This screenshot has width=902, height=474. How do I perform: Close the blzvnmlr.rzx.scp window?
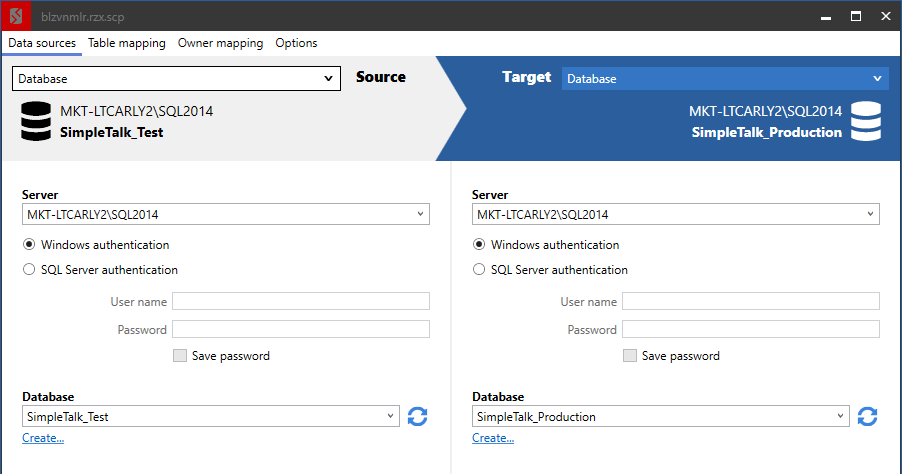(x=886, y=16)
